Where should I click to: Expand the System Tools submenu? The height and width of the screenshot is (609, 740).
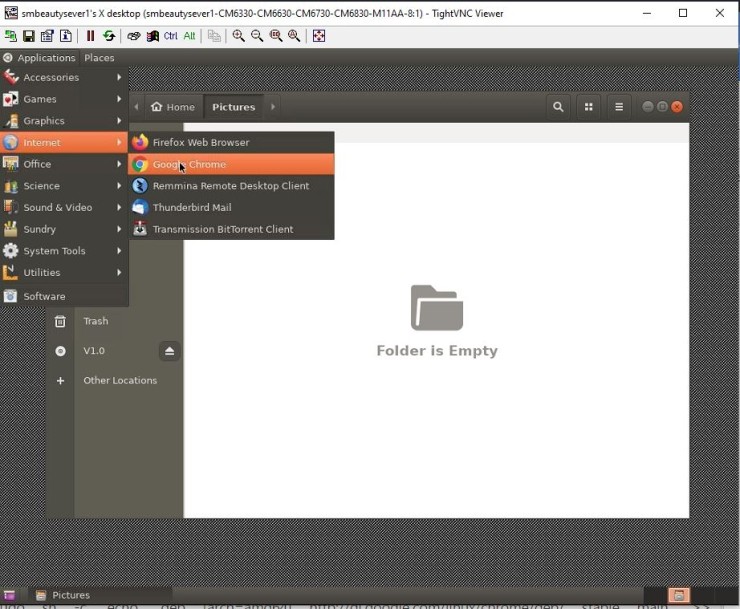coord(64,251)
